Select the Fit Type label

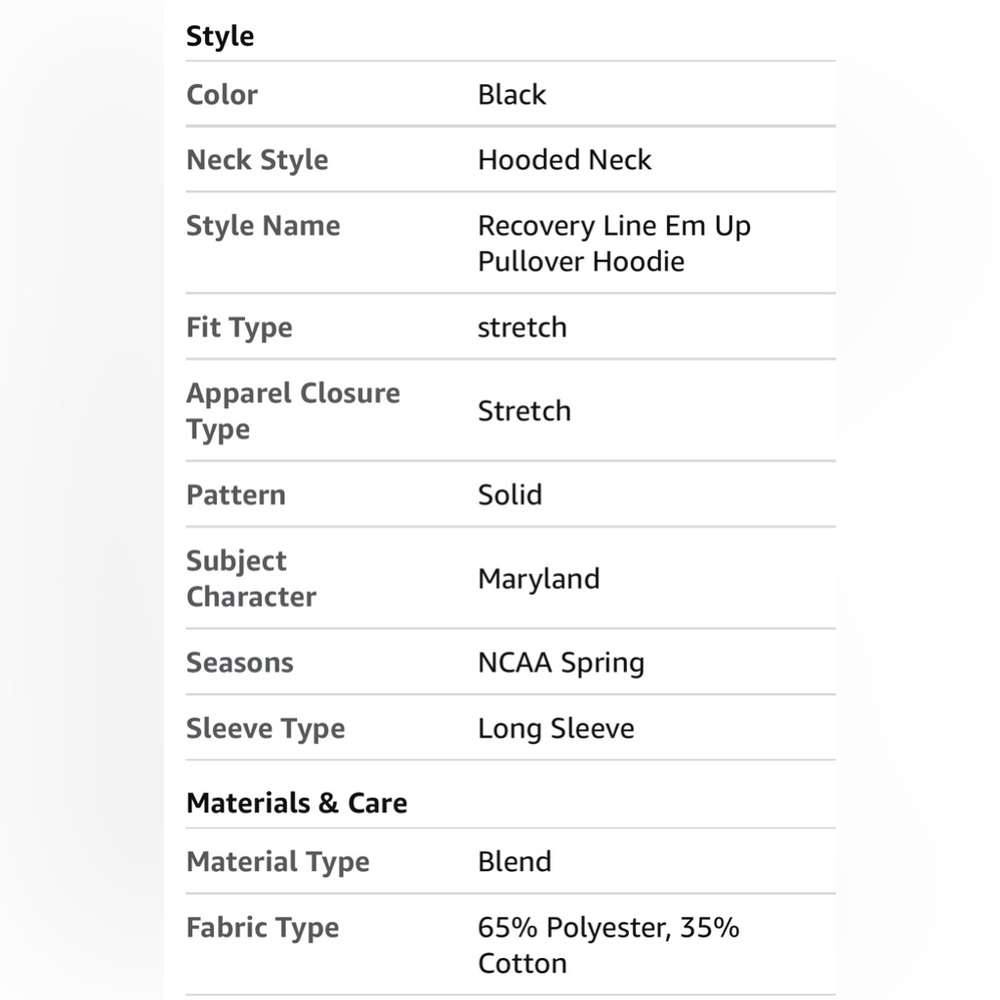239,328
